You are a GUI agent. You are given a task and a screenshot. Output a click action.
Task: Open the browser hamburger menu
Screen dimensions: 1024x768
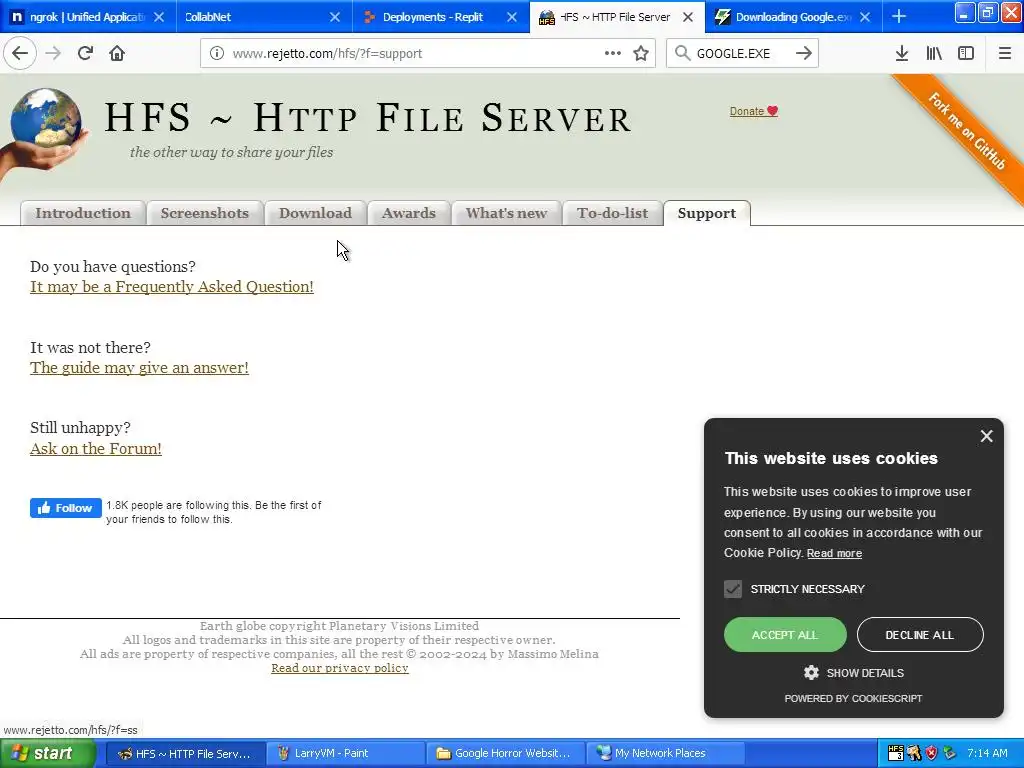1005,53
